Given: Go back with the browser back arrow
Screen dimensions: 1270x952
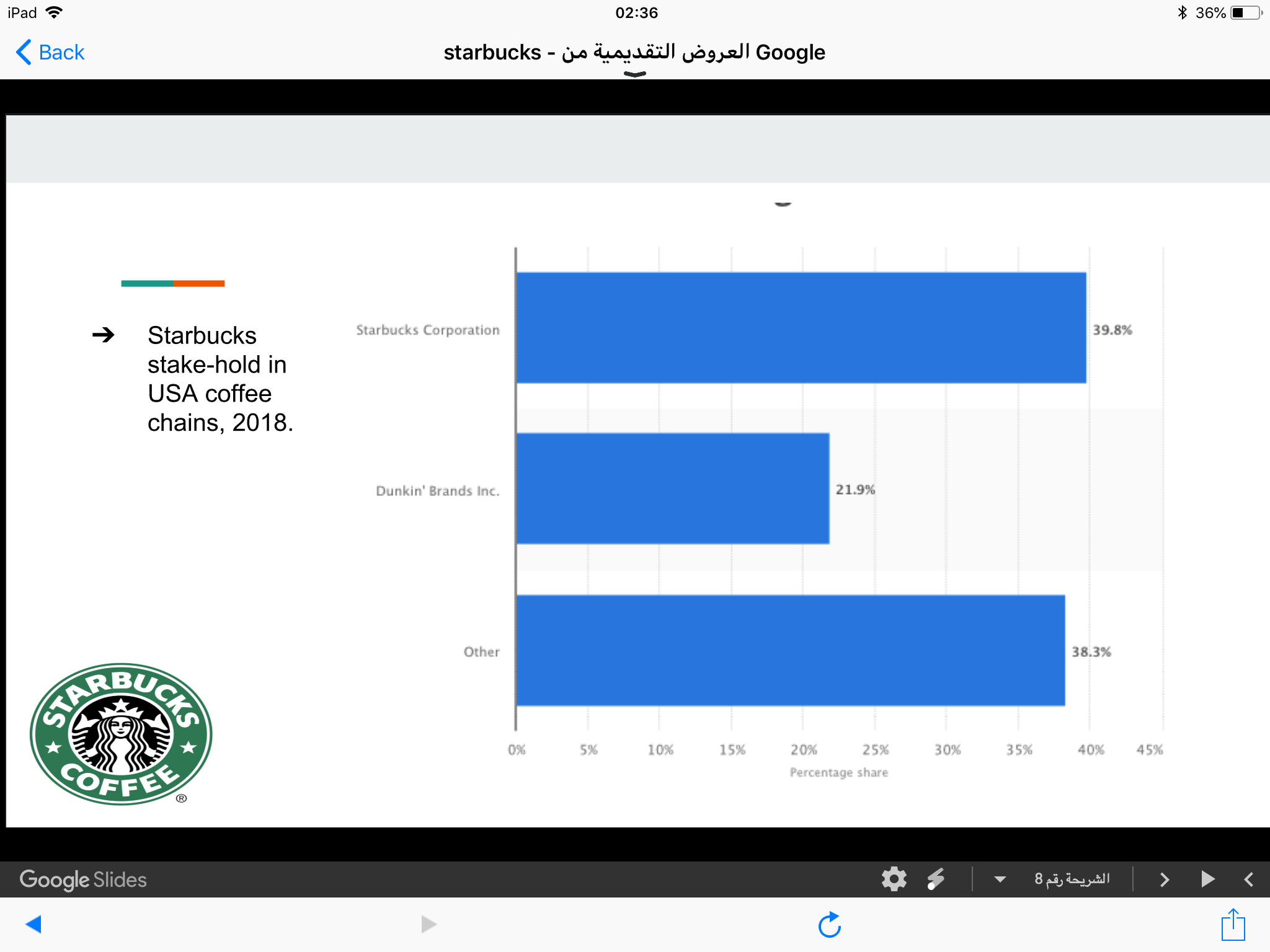Looking at the screenshot, I should tap(33, 924).
